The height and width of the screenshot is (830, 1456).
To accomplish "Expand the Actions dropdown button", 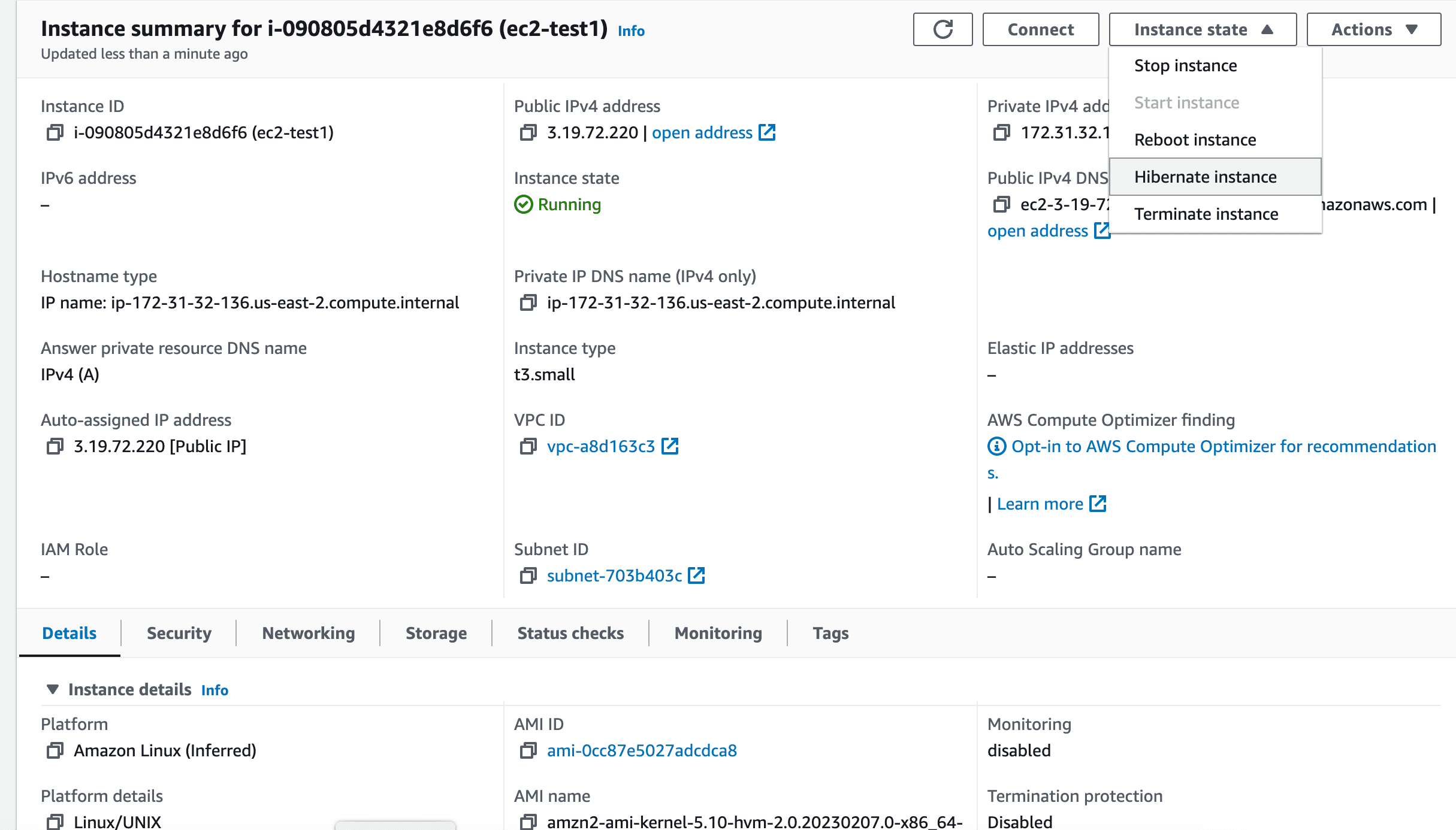I will (1373, 29).
